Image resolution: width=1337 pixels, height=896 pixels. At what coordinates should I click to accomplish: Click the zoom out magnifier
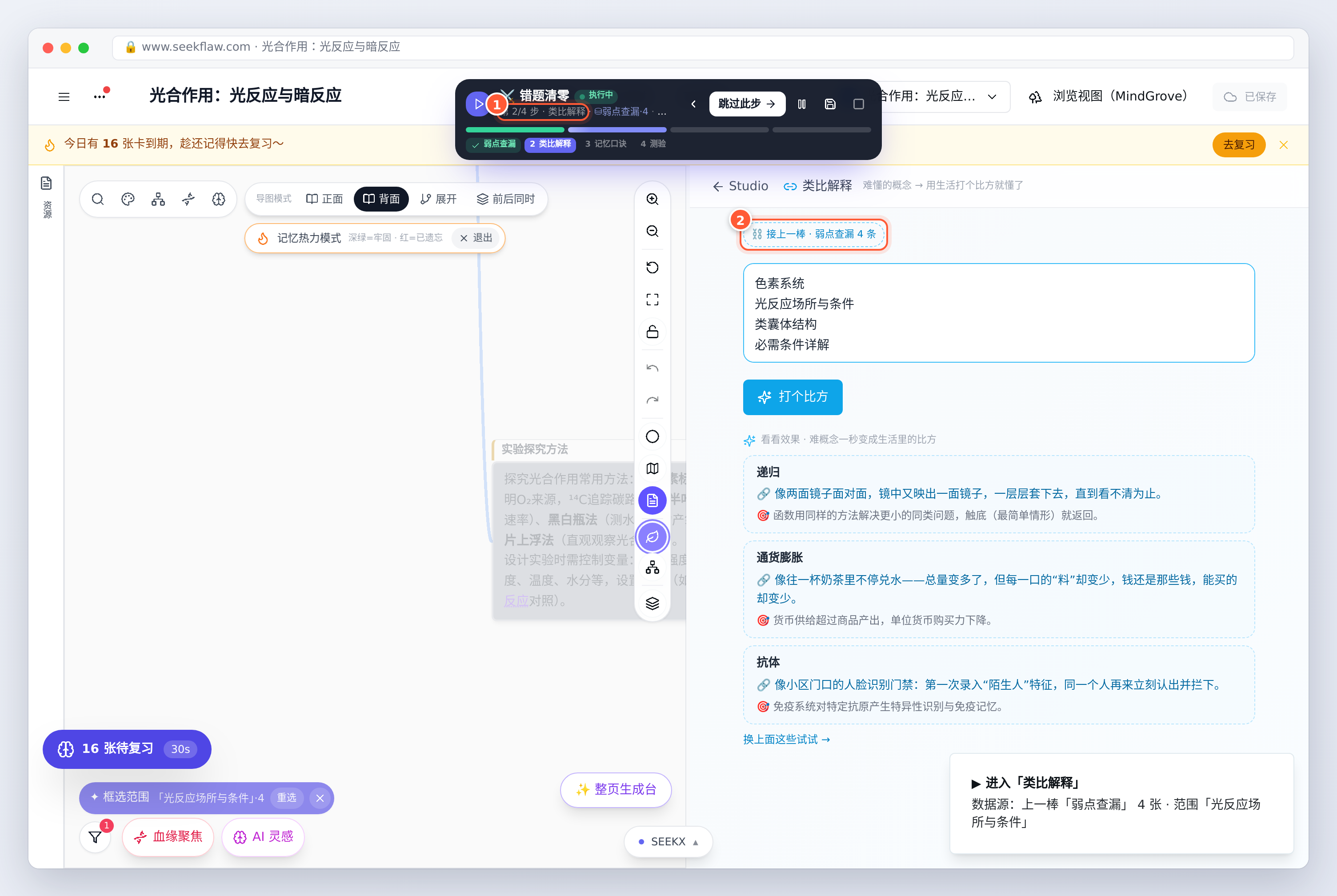[x=652, y=231]
